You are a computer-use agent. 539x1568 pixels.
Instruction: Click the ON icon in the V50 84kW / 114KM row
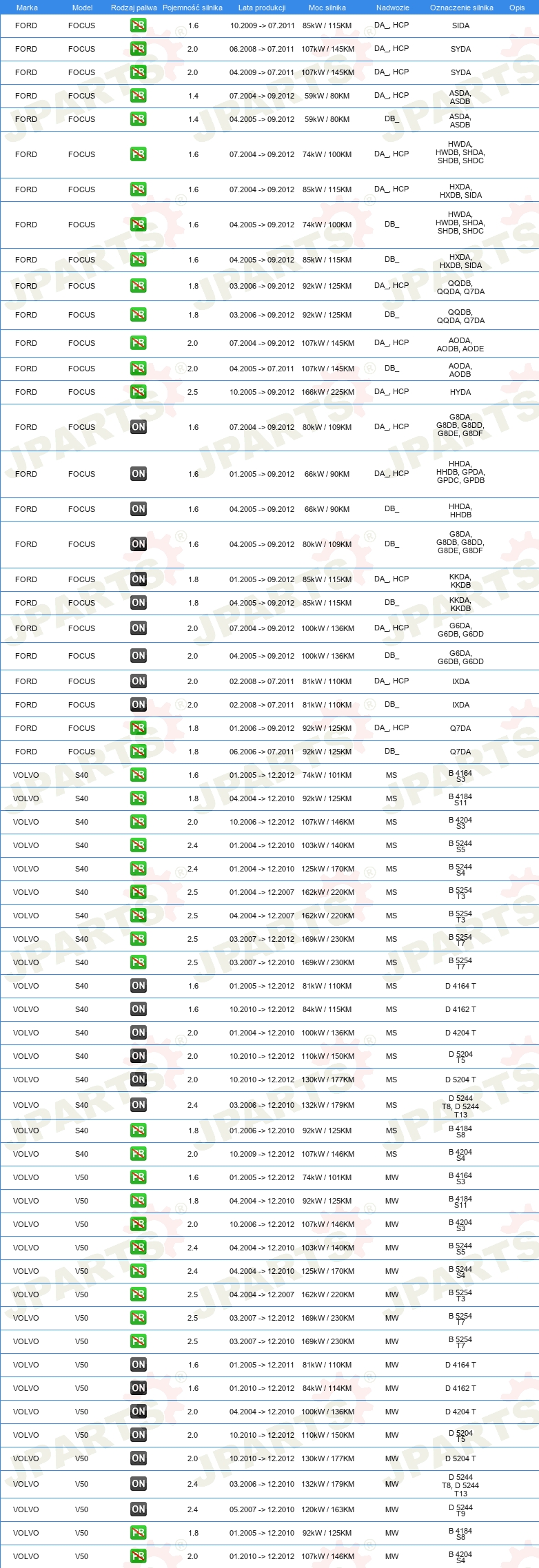point(139,1388)
